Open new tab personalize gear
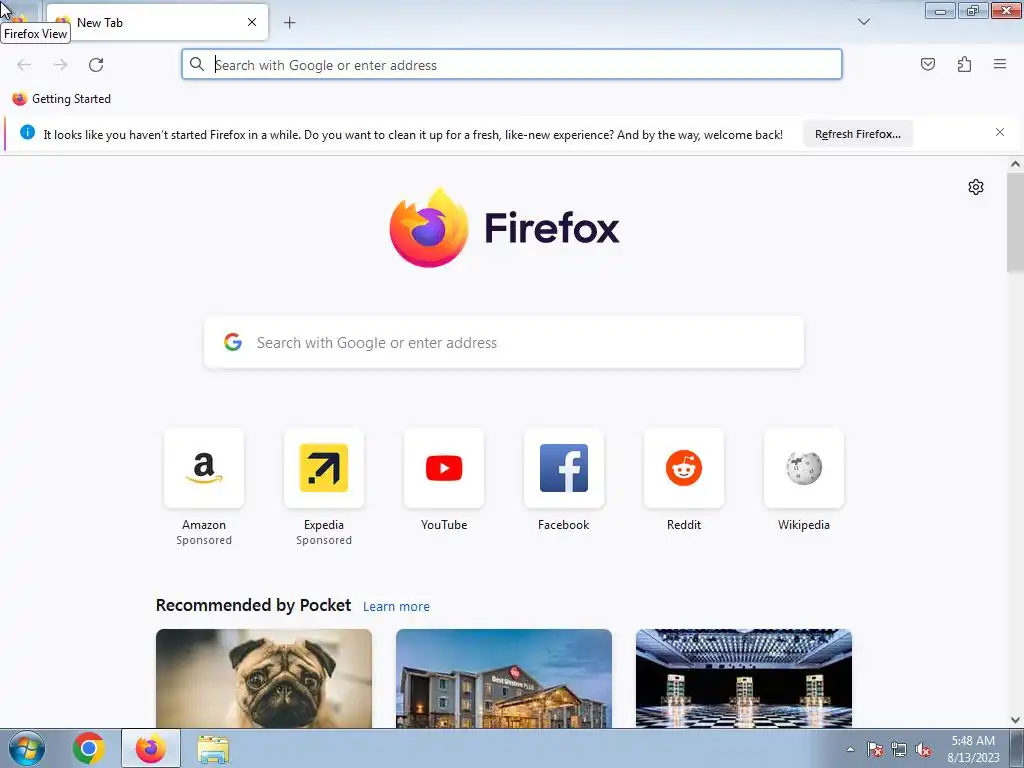Image resolution: width=1024 pixels, height=768 pixels. (x=975, y=187)
